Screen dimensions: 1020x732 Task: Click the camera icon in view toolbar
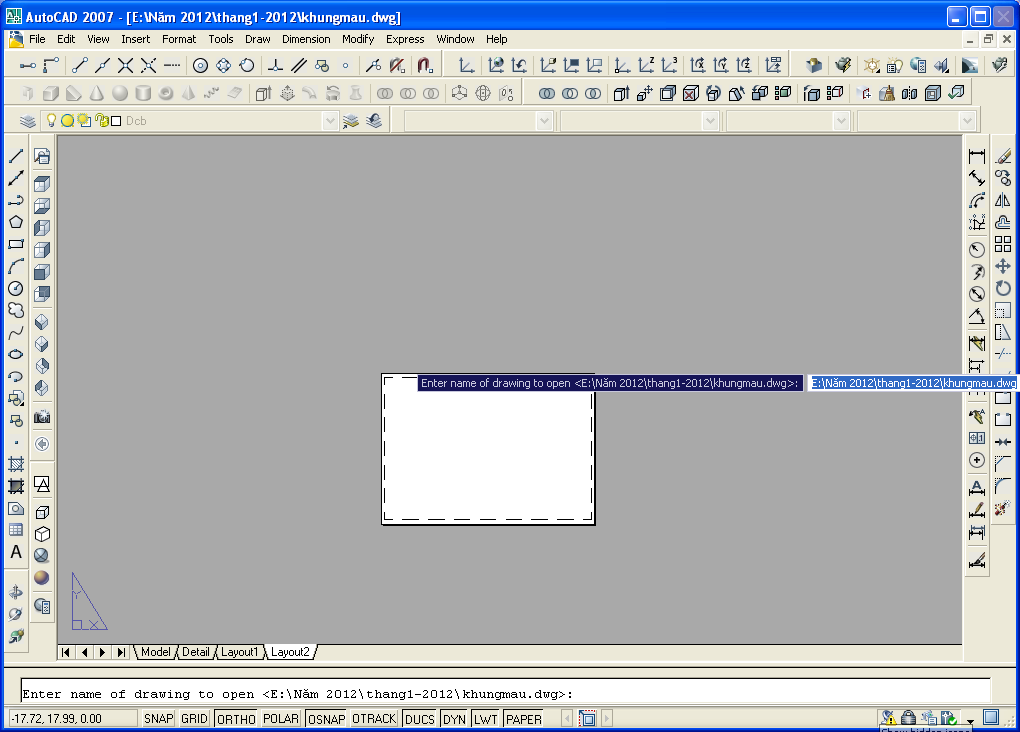click(x=42, y=416)
